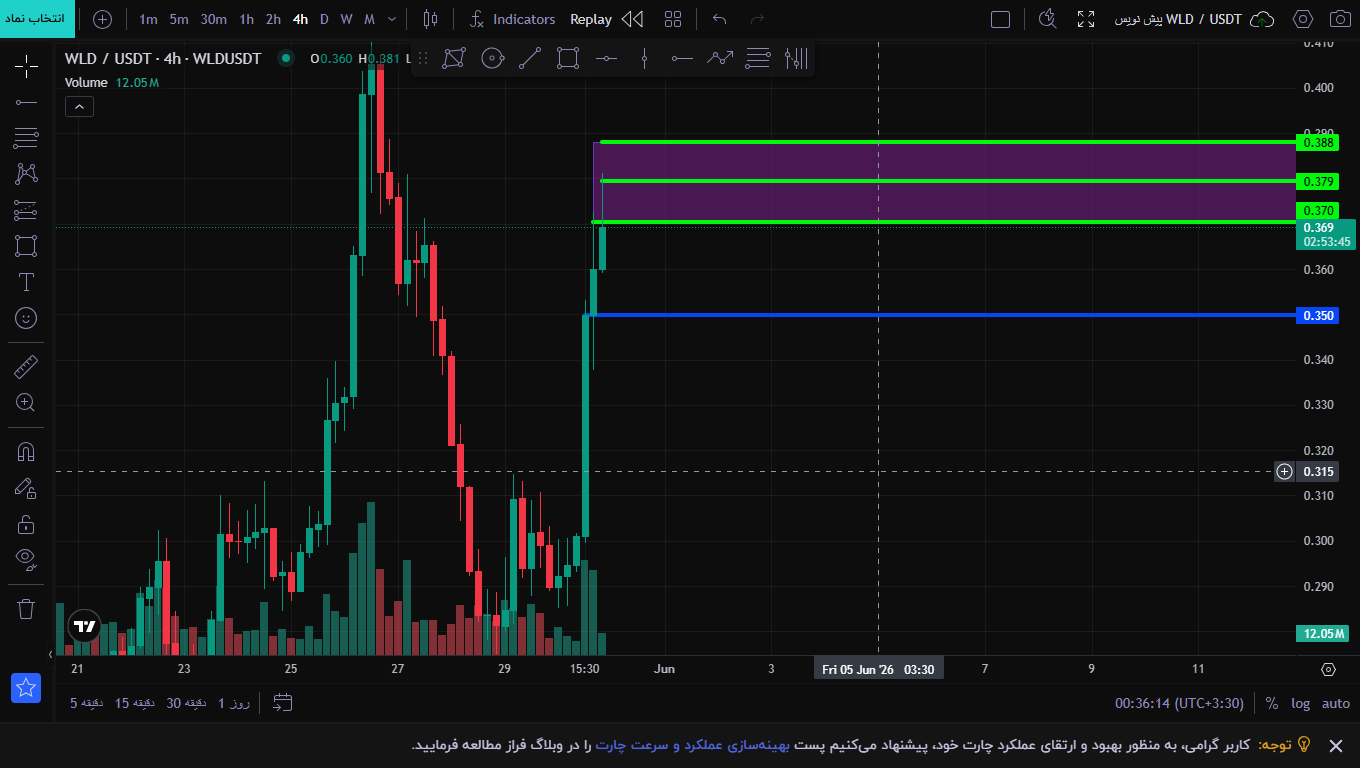The height and width of the screenshot is (768, 1360).
Task: Pick the circle tool in floating toolbar
Action: (492, 58)
